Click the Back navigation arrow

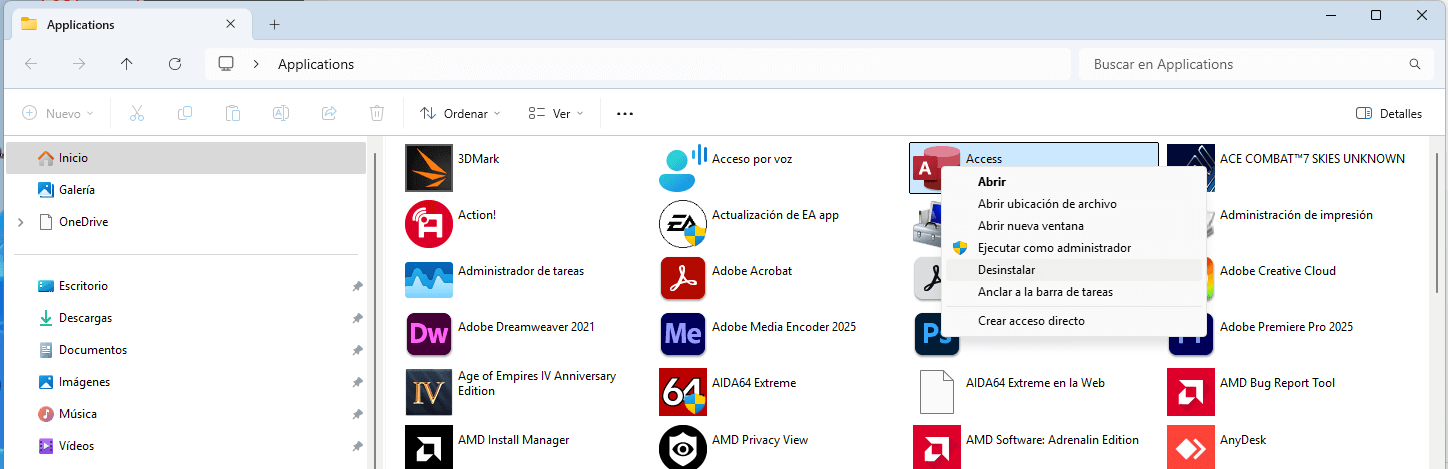coord(31,64)
